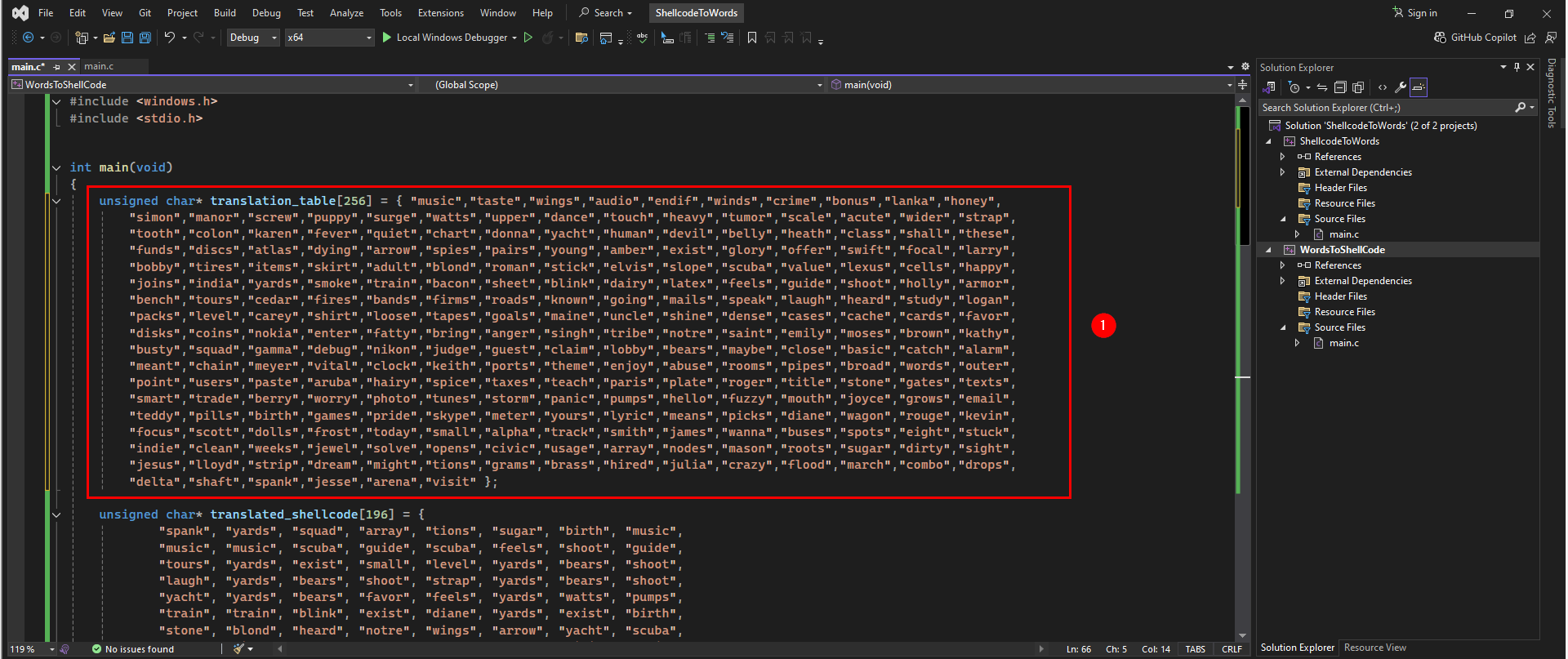Collapse the WordsToShellCode project node
Image resolution: width=1568 pixels, height=659 pixels.
click(x=1269, y=250)
